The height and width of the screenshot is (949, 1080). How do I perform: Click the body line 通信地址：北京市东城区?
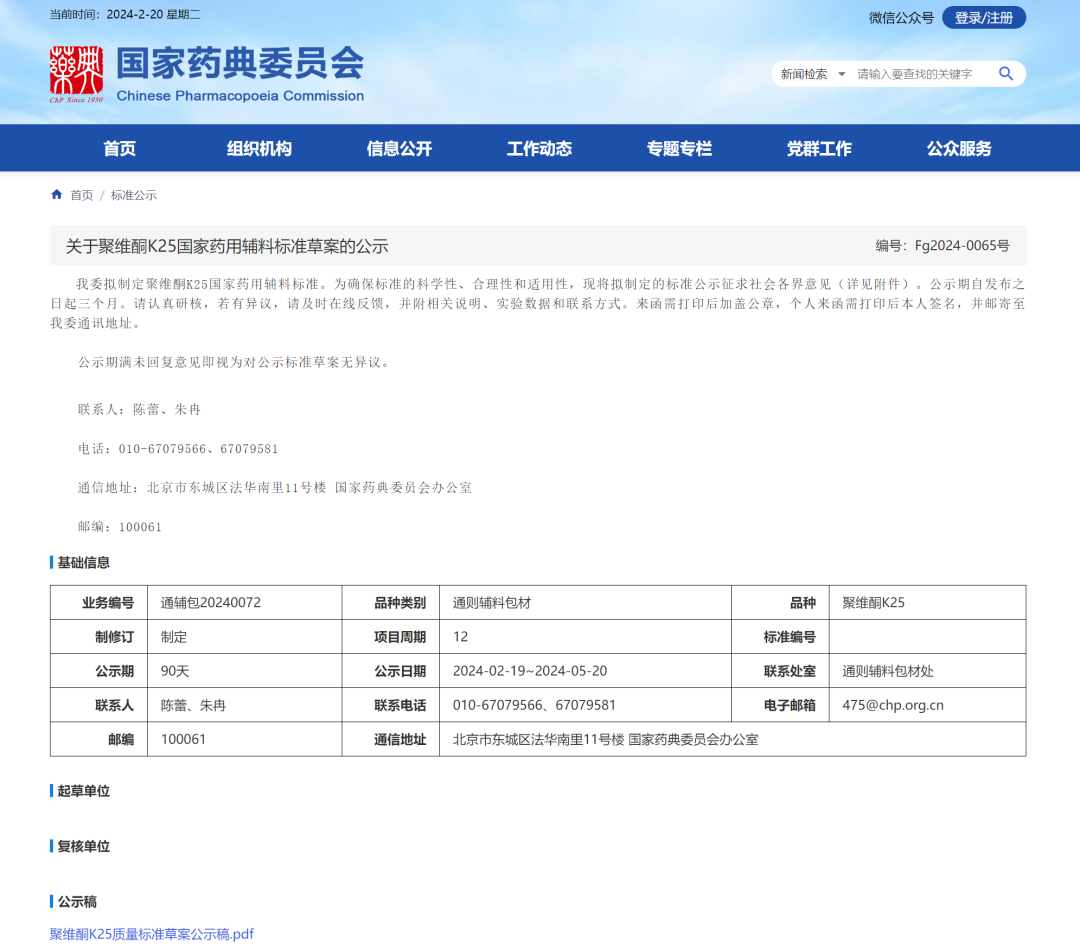[275, 488]
